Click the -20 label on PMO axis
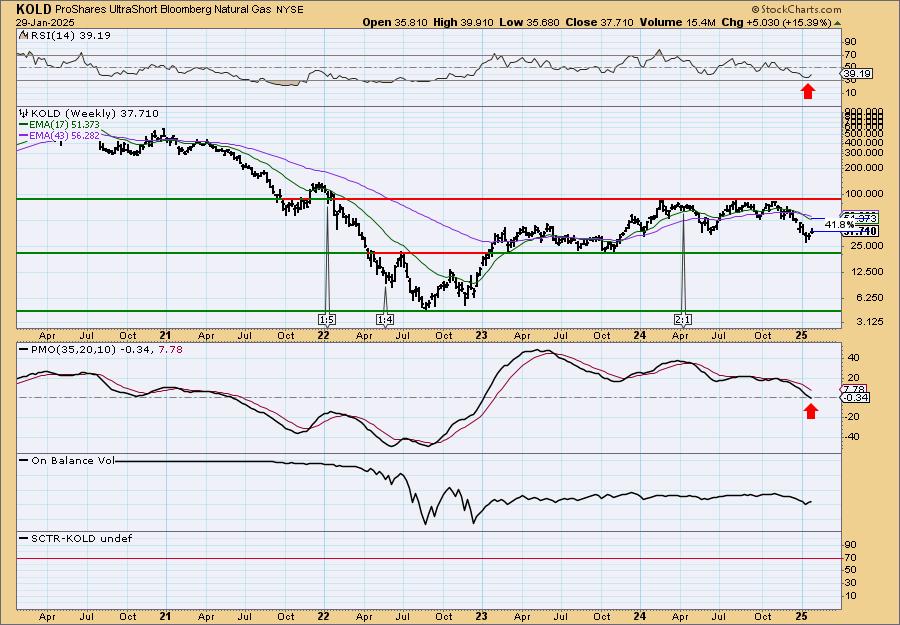Image resolution: width=900 pixels, height=625 pixels. 852,417
